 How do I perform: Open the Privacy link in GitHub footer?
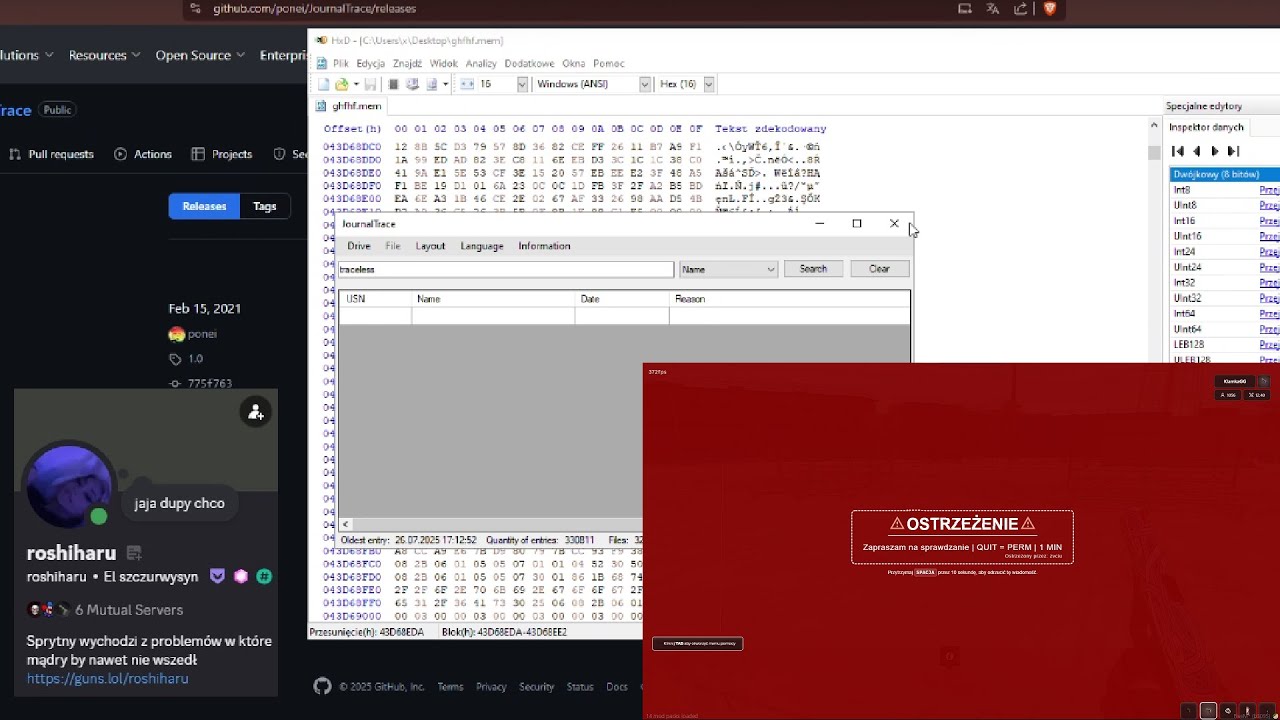(x=491, y=687)
